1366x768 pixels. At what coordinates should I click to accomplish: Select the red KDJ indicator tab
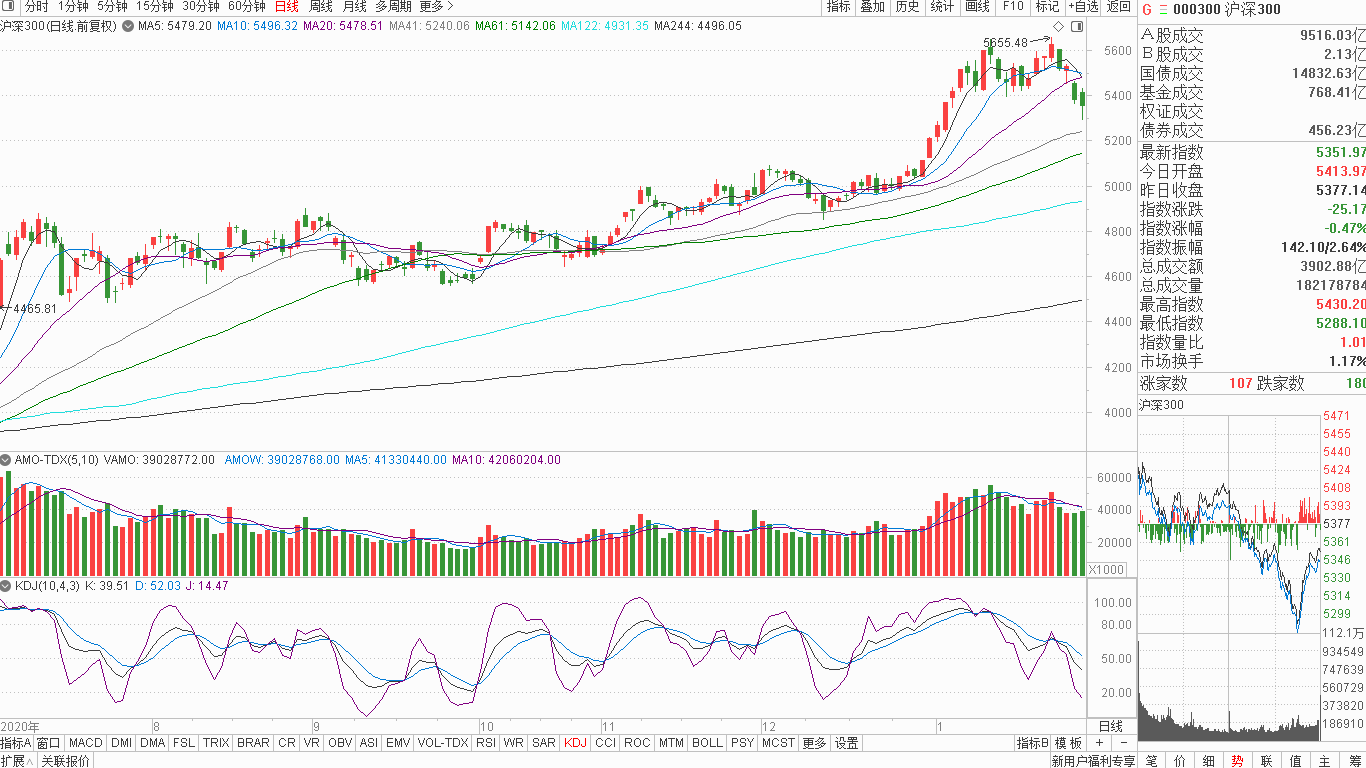(x=575, y=743)
